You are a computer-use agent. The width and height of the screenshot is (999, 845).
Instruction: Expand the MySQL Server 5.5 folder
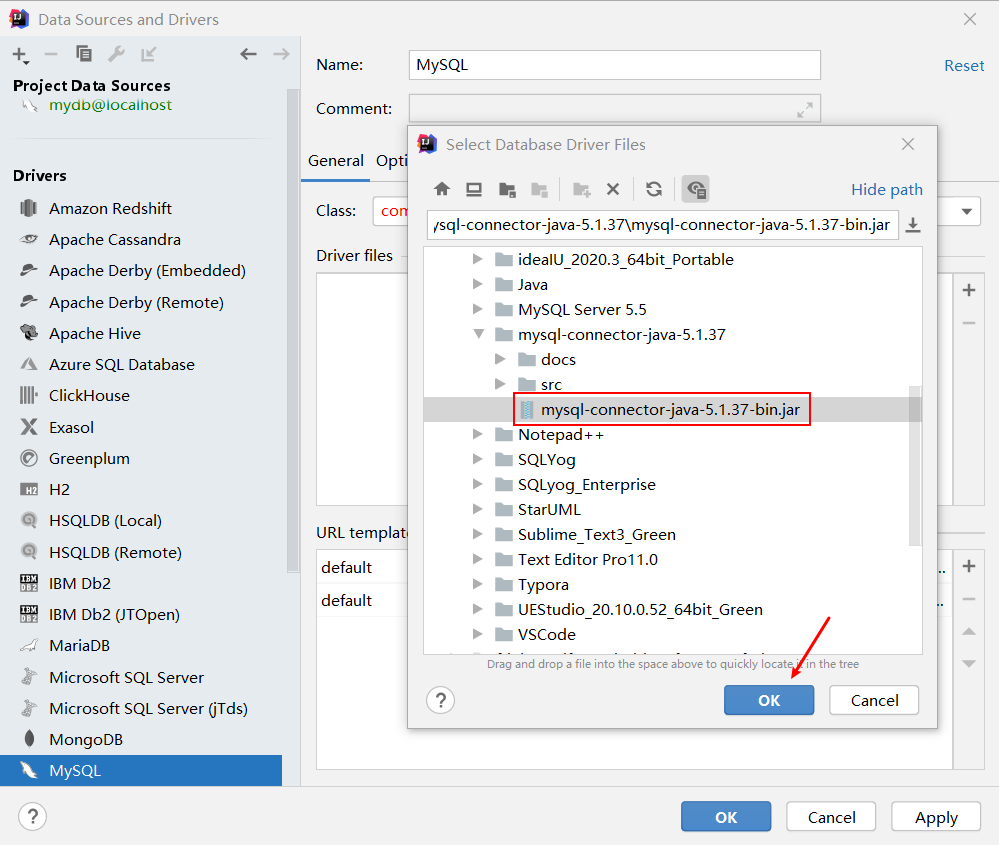pos(477,309)
